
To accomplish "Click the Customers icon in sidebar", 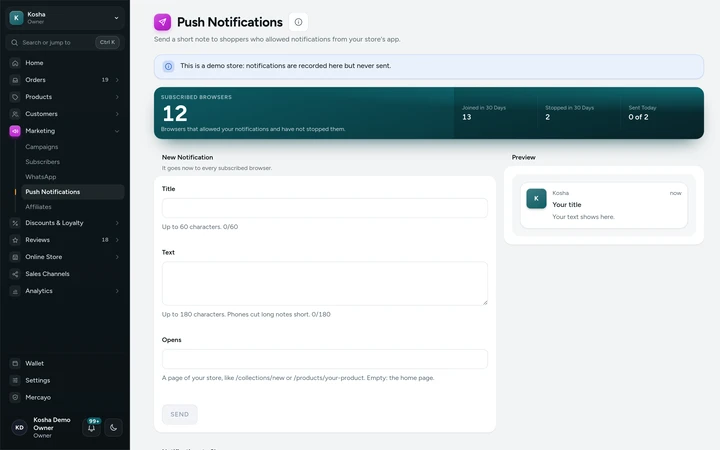I will [x=15, y=114].
